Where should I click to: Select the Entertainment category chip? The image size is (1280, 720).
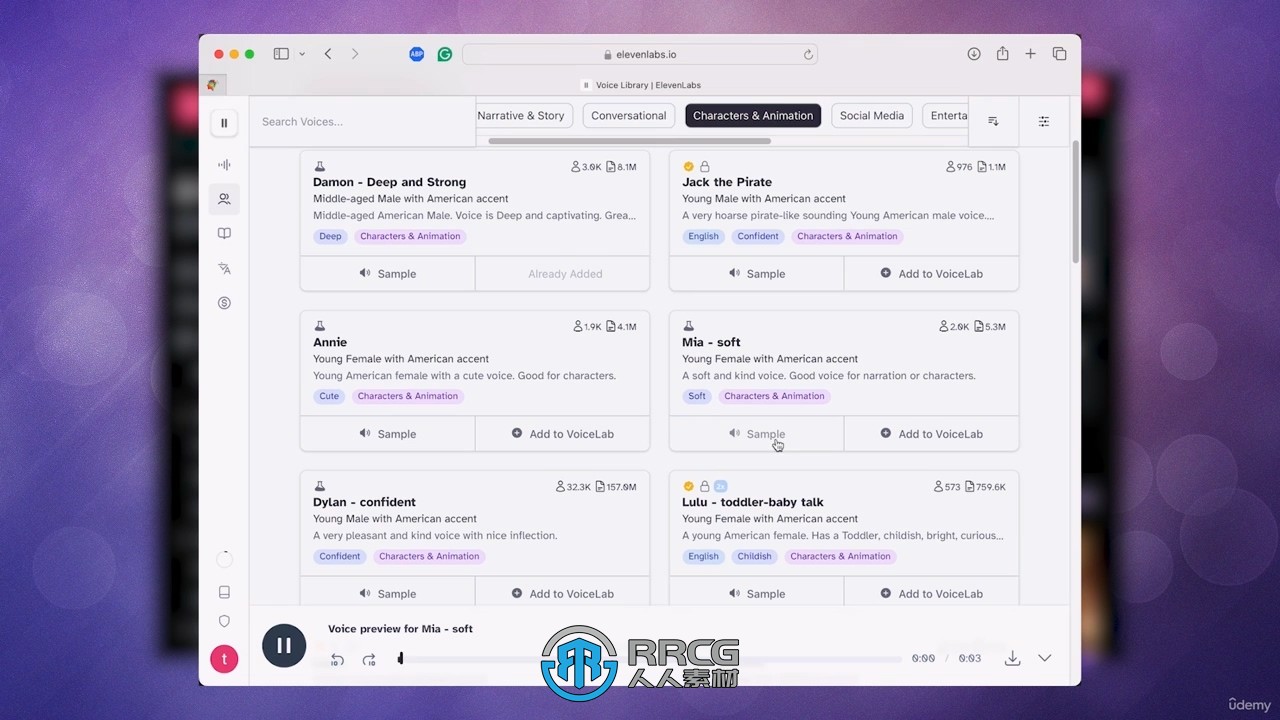pos(946,116)
